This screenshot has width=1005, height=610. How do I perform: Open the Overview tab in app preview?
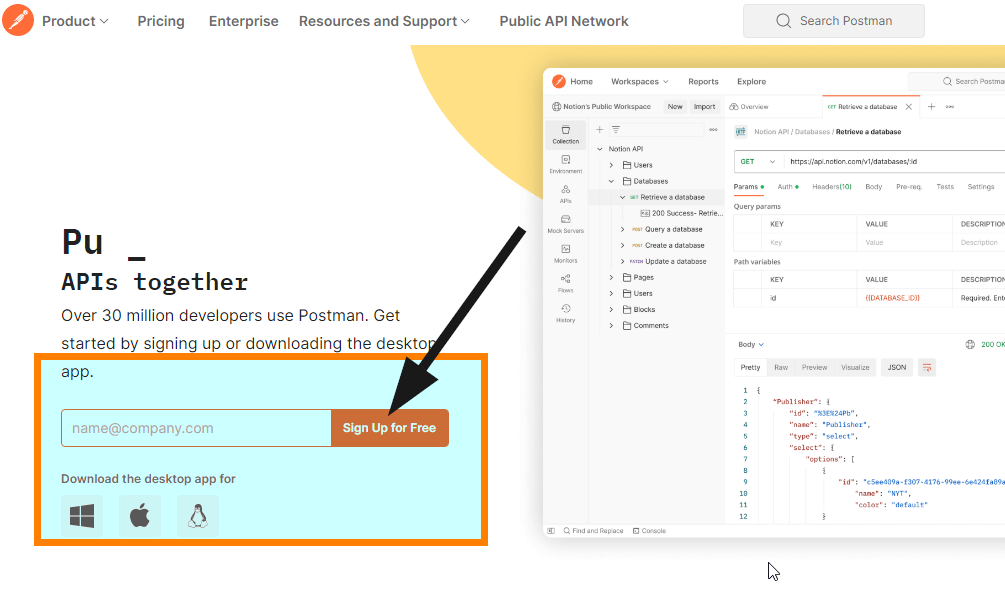click(x=749, y=106)
